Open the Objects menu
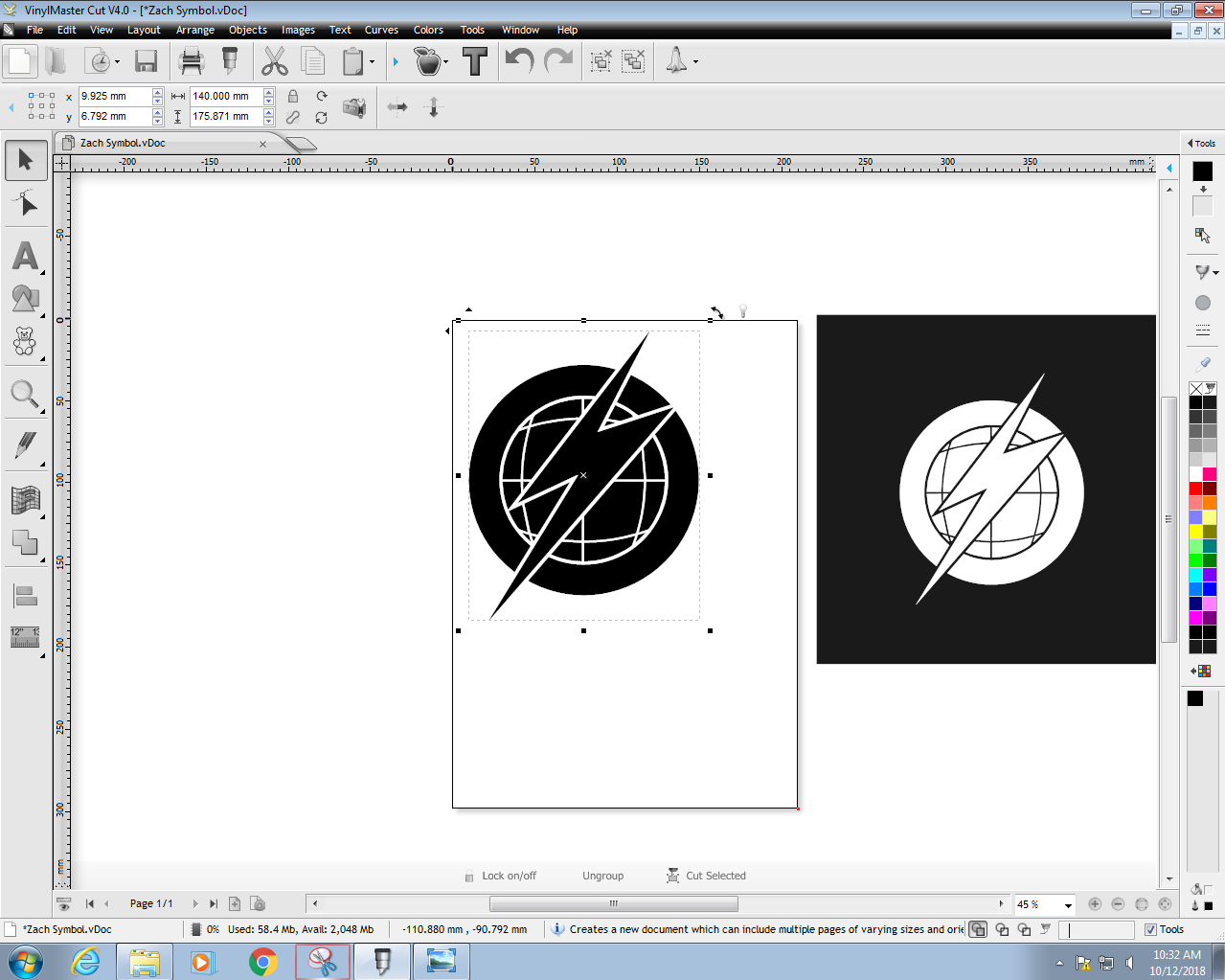 click(x=248, y=30)
